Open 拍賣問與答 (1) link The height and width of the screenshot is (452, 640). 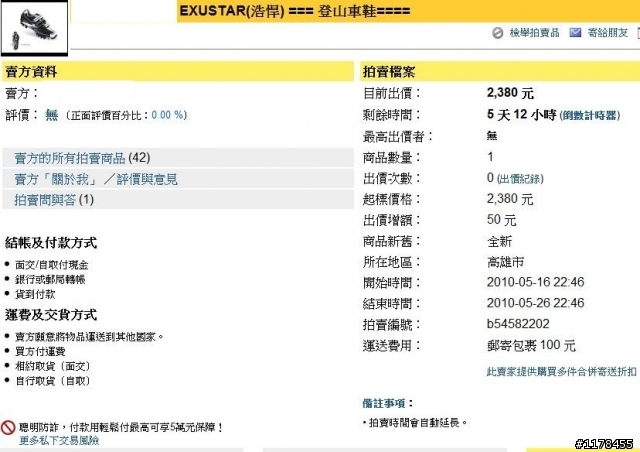tap(54, 200)
